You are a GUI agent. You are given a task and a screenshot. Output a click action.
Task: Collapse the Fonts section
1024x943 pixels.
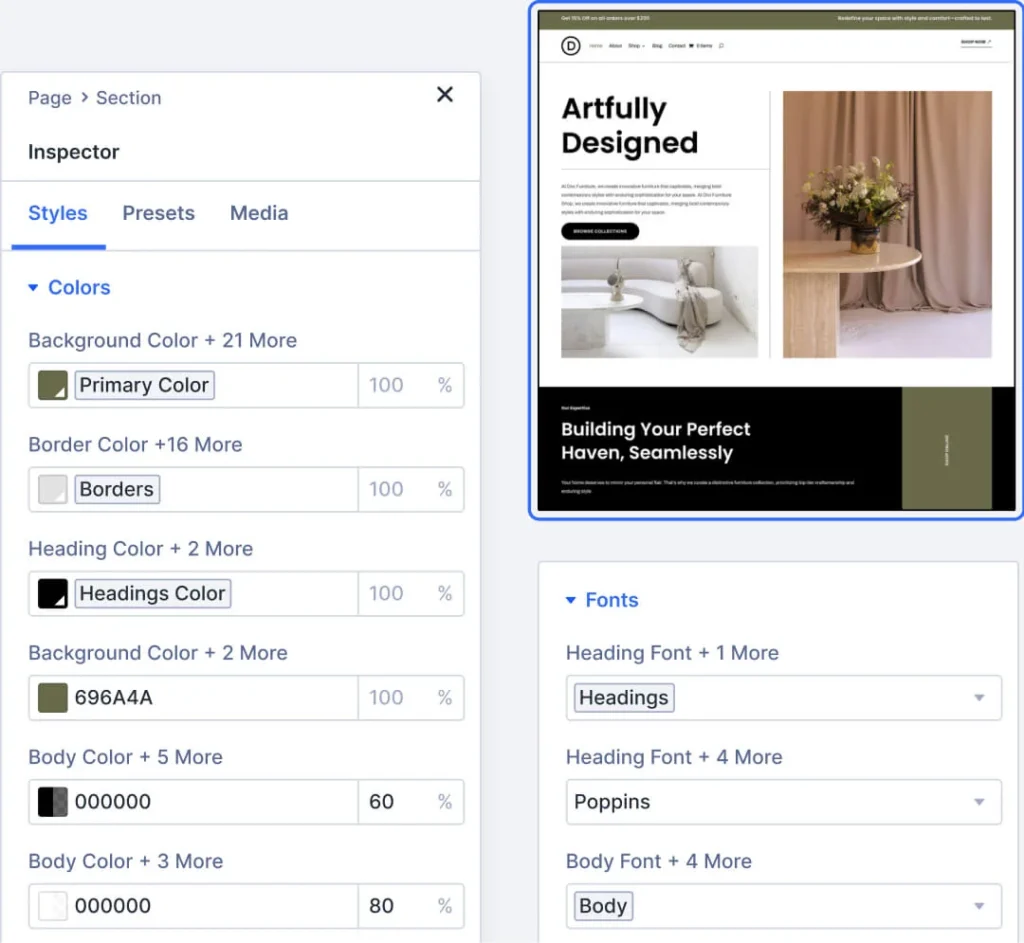click(571, 600)
